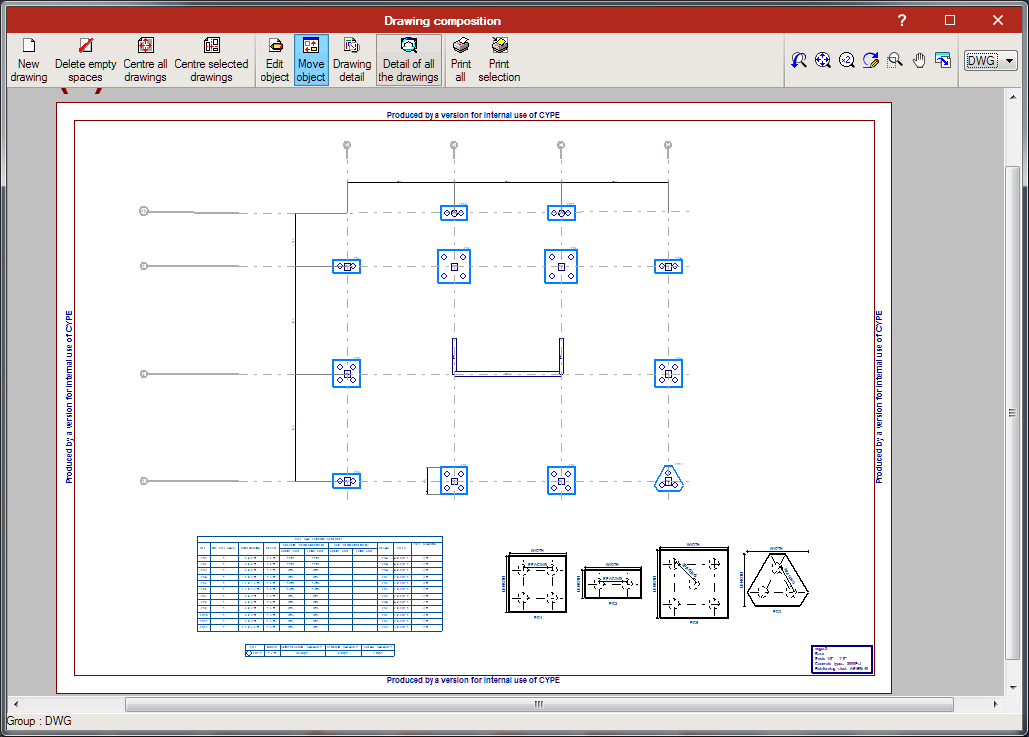Viewport: 1029px width, 737px height.
Task: Click the zoom extents icon
Action: [x=822, y=60]
